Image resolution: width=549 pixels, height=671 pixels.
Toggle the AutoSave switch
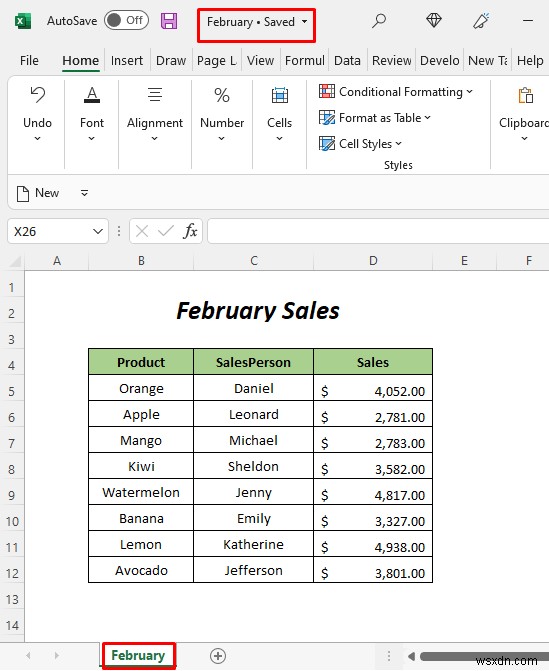[126, 21]
